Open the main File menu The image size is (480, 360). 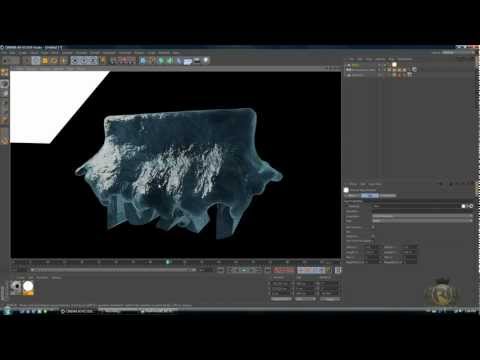pos(3,53)
